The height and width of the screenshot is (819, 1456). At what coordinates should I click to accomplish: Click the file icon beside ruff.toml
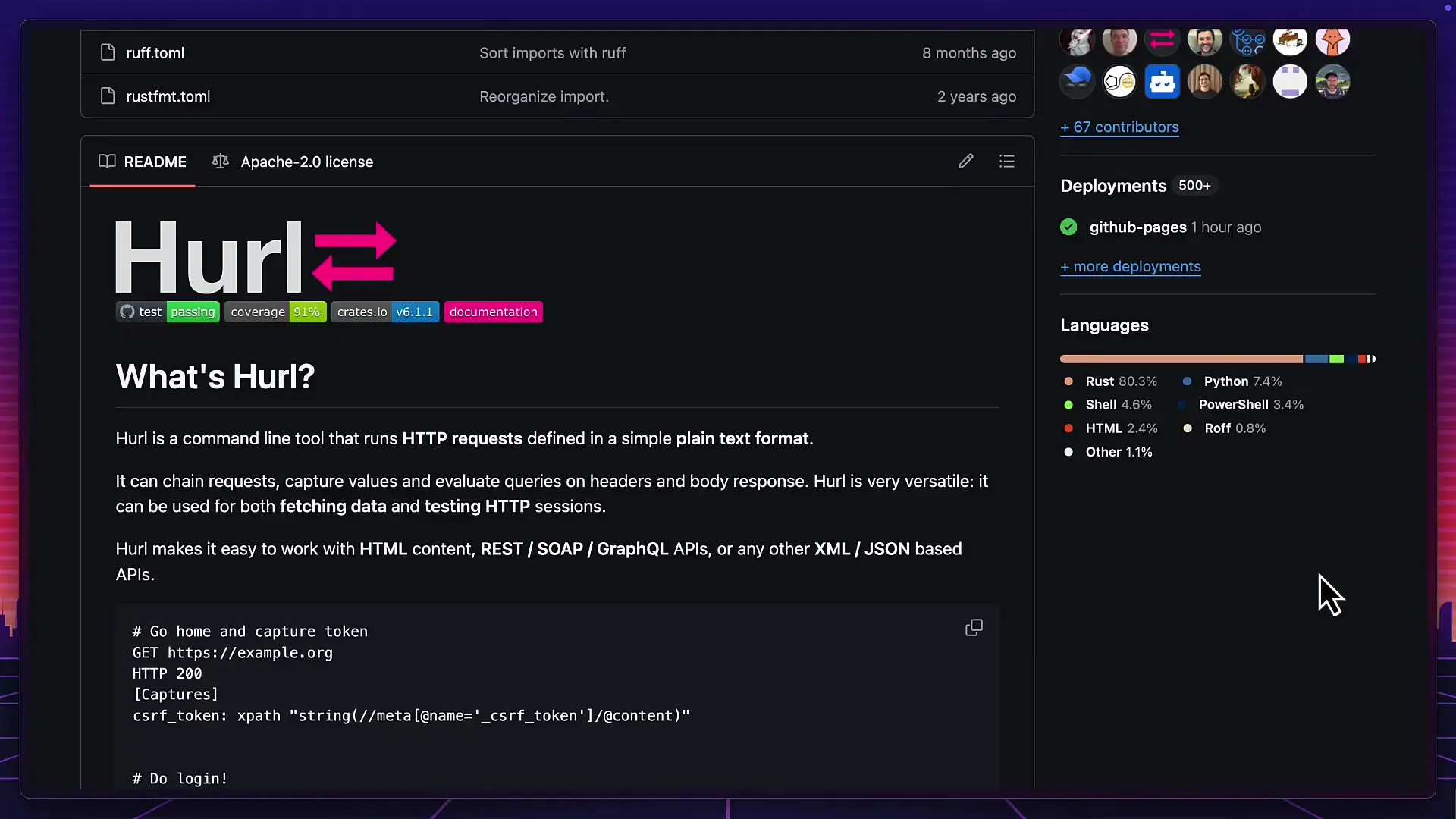pyautogui.click(x=108, y=52)
